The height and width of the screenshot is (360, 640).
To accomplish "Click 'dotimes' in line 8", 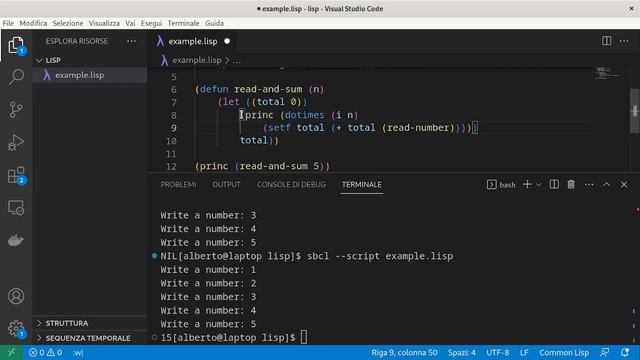I will point(304,115).
